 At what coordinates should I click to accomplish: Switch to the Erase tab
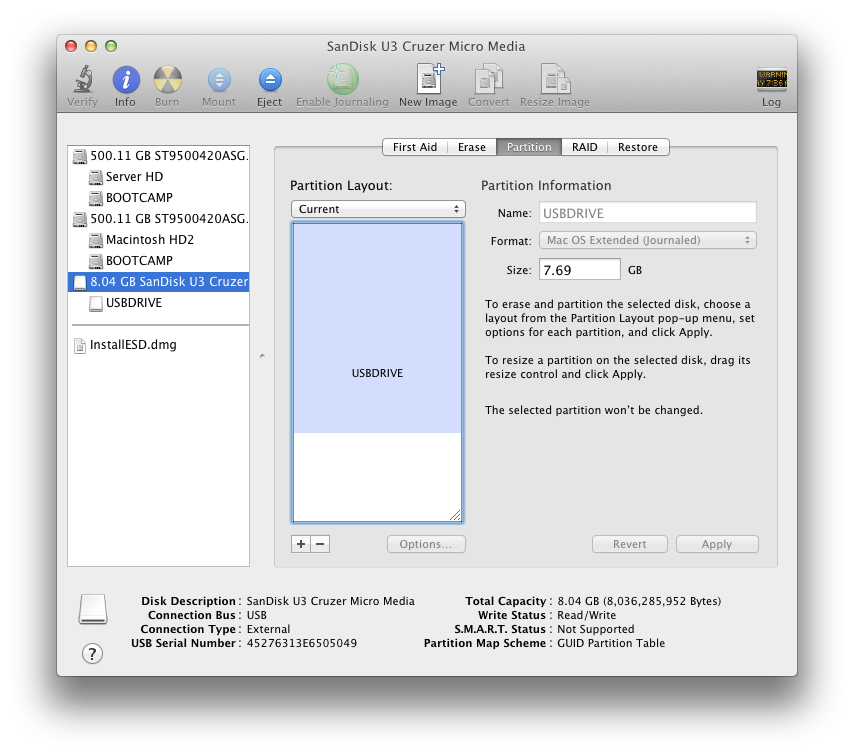click(471, 147)
